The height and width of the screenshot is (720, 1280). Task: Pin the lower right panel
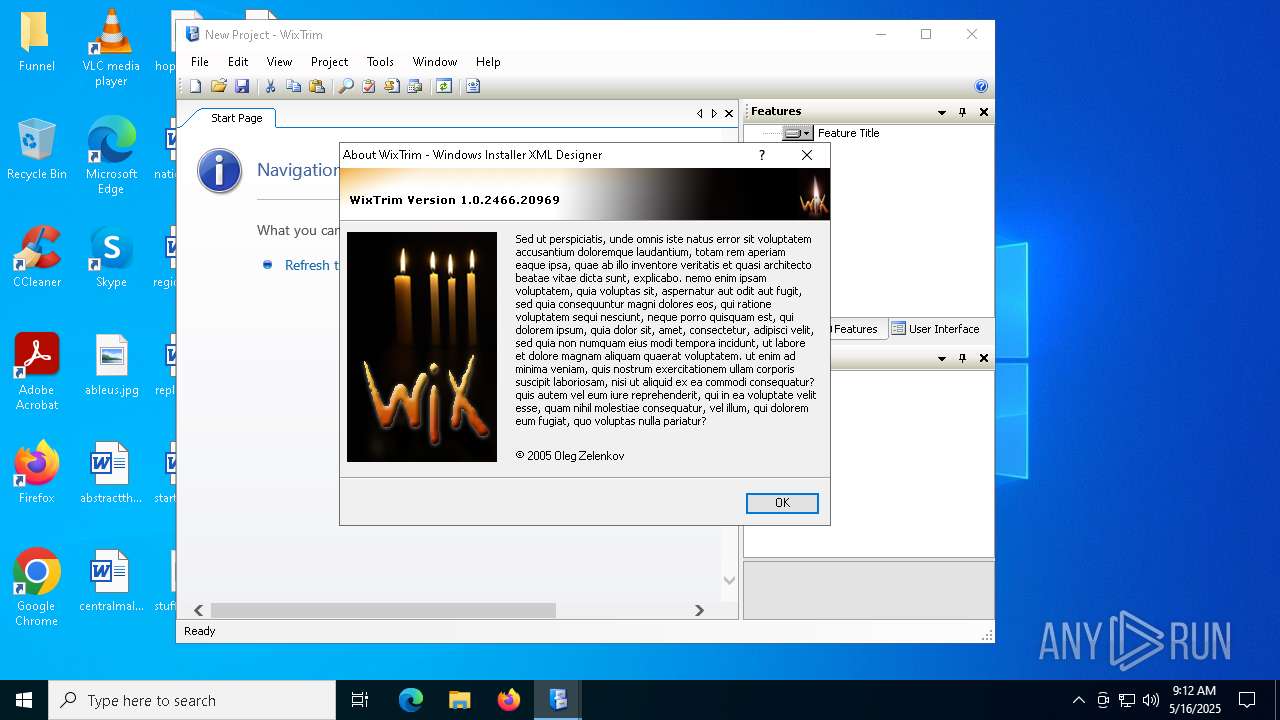(x=963, y=358)
